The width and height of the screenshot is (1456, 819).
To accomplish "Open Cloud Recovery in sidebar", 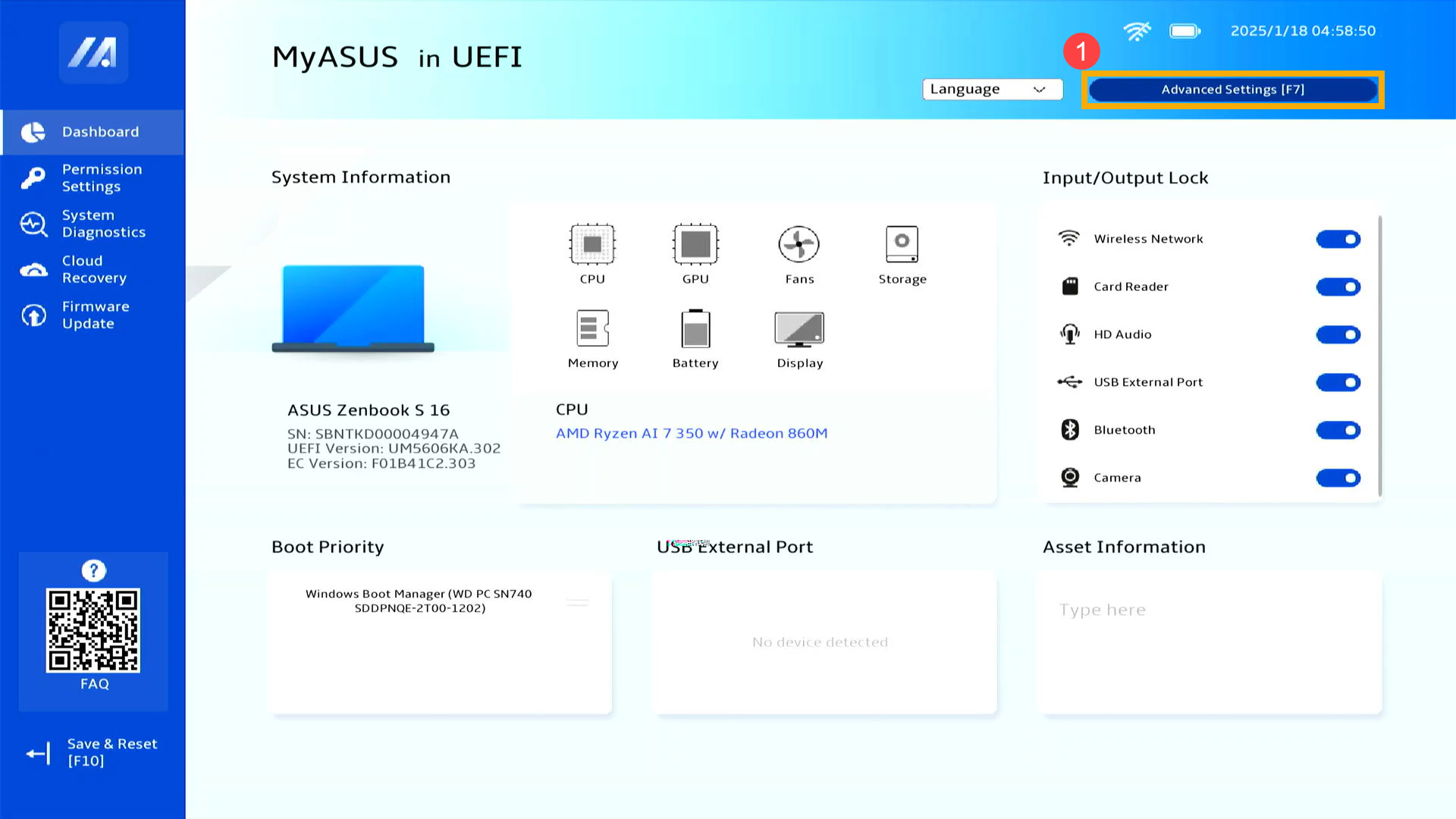I will click(x=93, y=269).
